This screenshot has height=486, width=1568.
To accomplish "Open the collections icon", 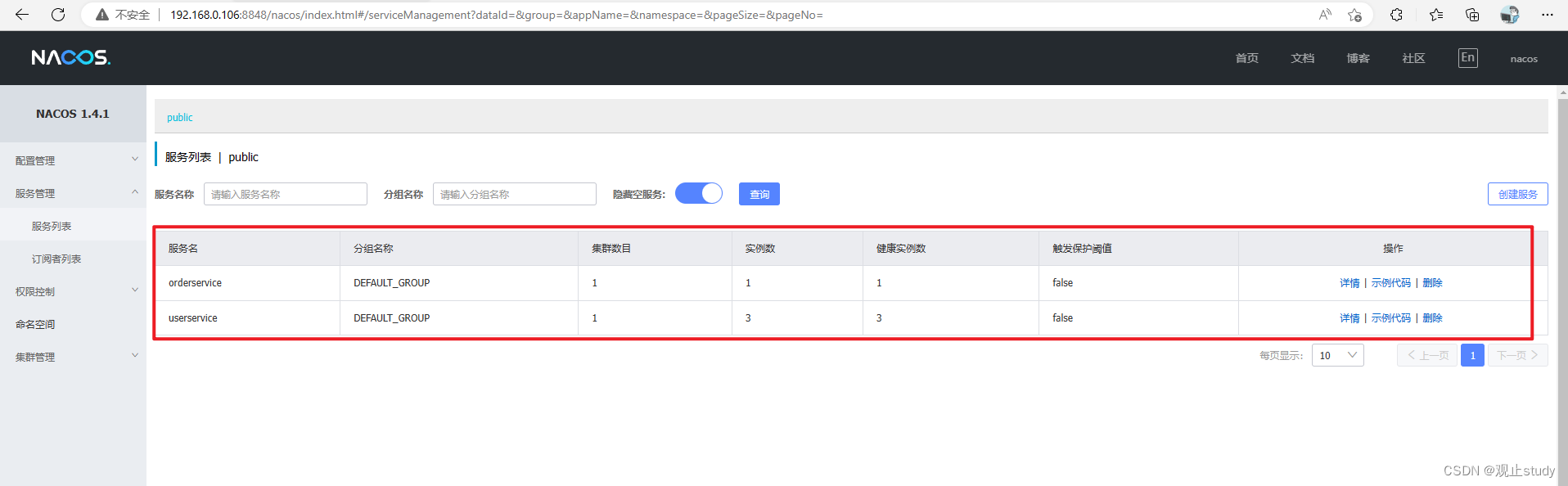I will pos(1472,15).
